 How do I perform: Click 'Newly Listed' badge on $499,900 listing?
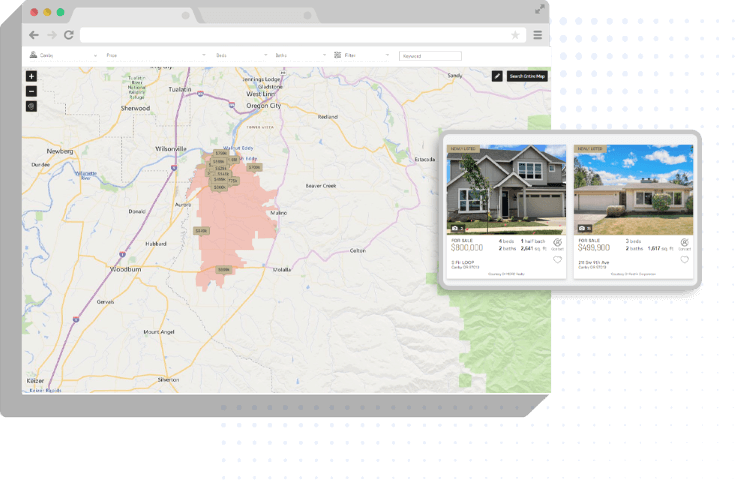(590, 149)
